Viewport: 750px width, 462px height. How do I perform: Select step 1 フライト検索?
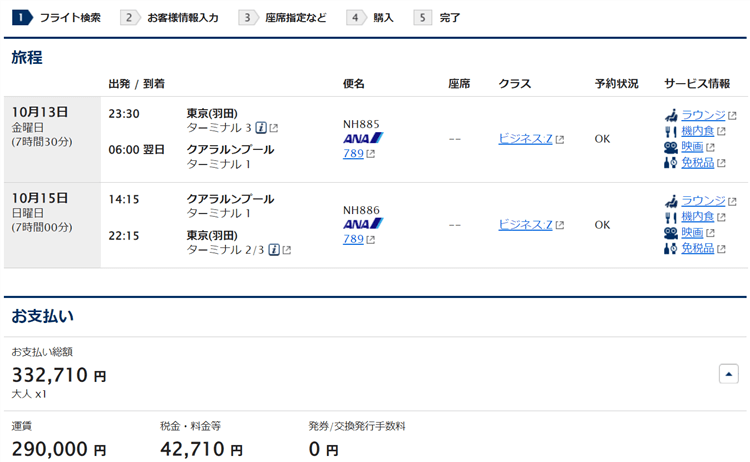coord(58,17)
